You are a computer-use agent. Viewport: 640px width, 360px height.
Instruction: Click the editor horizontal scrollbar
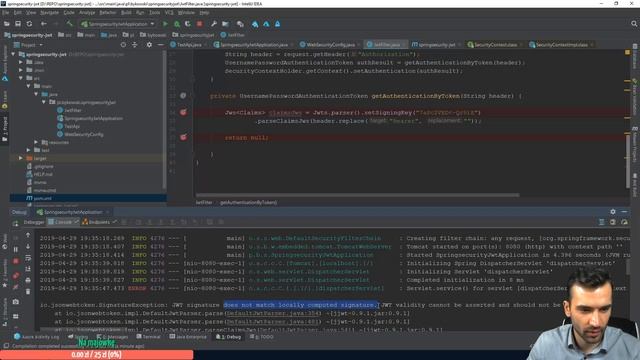point(357,195)
